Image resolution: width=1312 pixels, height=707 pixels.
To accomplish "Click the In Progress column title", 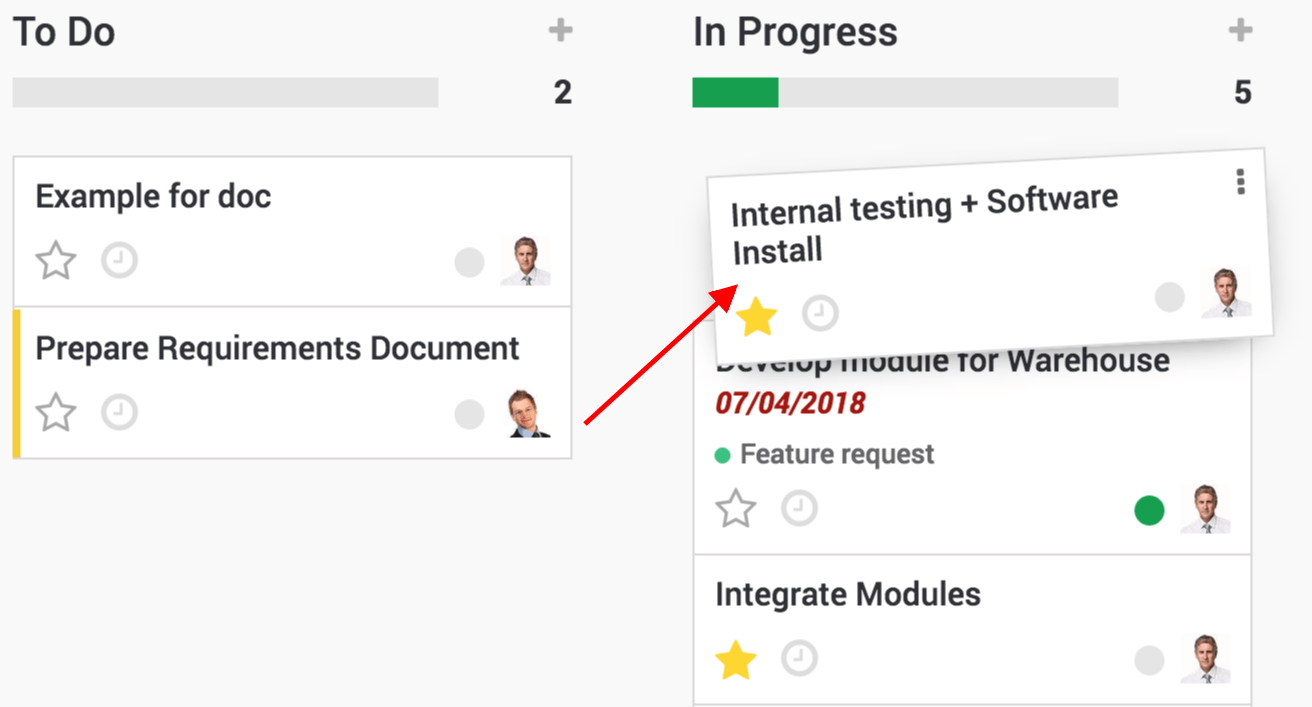I will pyautogui.click(x=795, y=31).
